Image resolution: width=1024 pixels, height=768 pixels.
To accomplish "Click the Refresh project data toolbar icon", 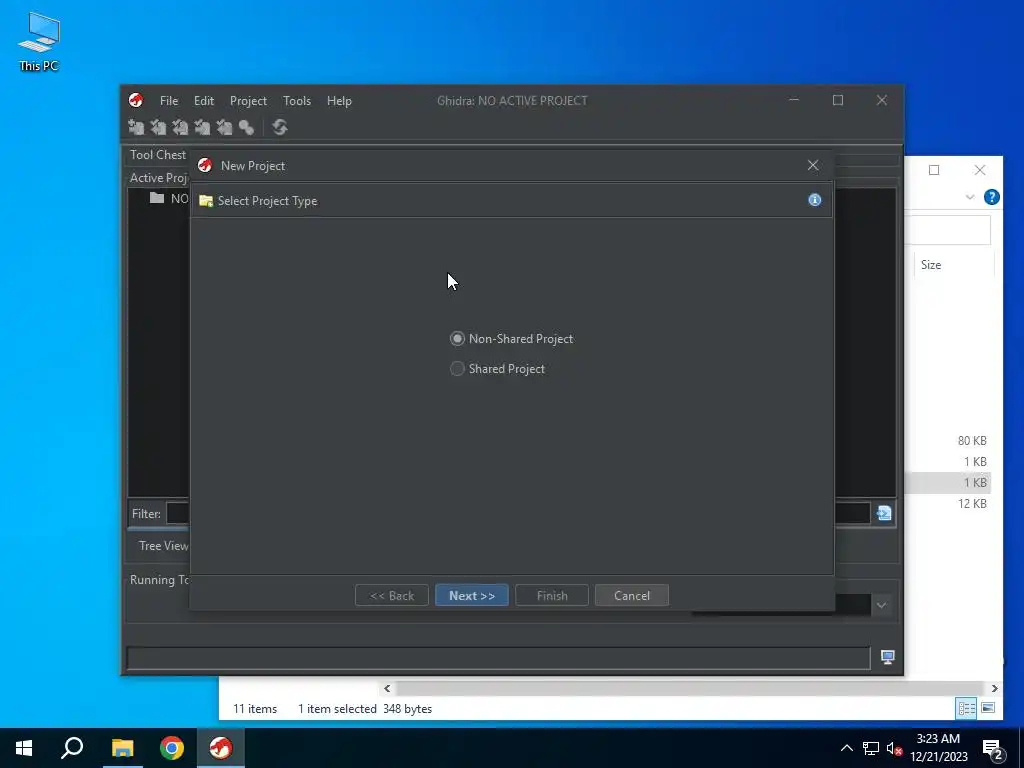I will click(x=280, y=127).
